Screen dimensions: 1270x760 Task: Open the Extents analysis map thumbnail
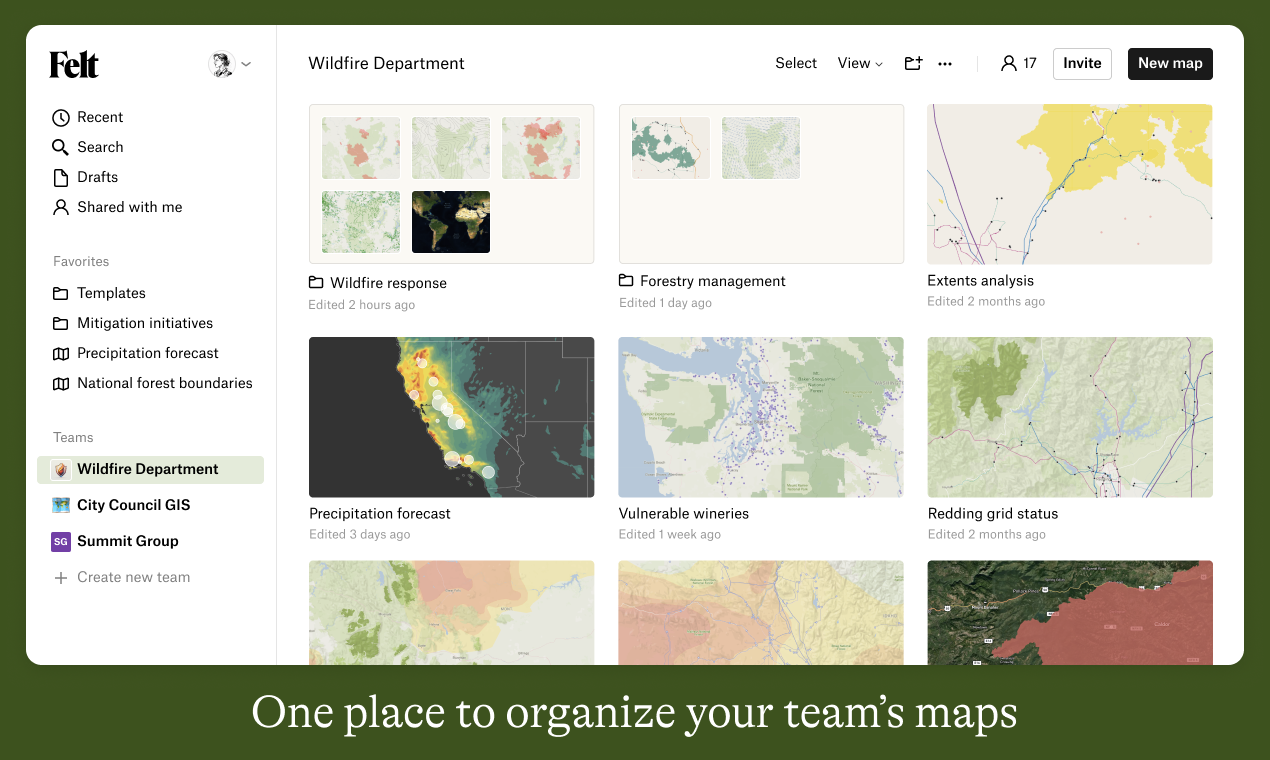pyautogui.click(x=1070, y=184)
